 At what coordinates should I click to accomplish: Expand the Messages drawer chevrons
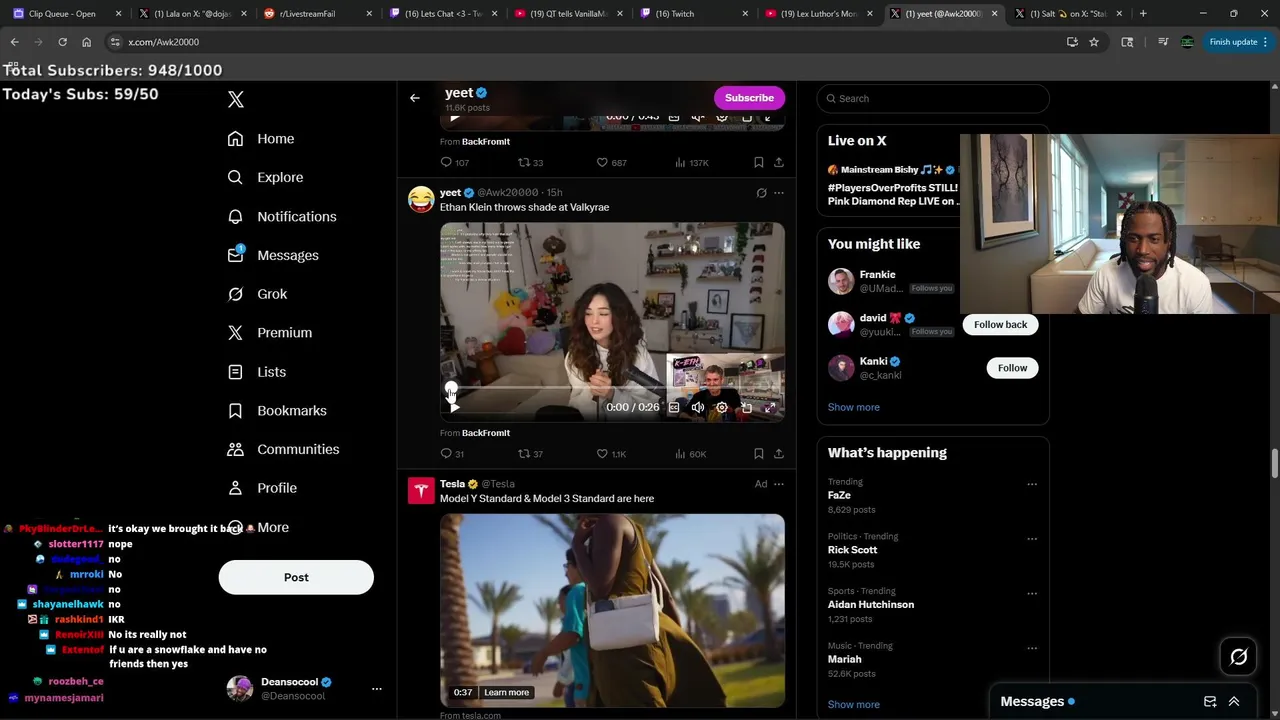(x=1234, y=702)
